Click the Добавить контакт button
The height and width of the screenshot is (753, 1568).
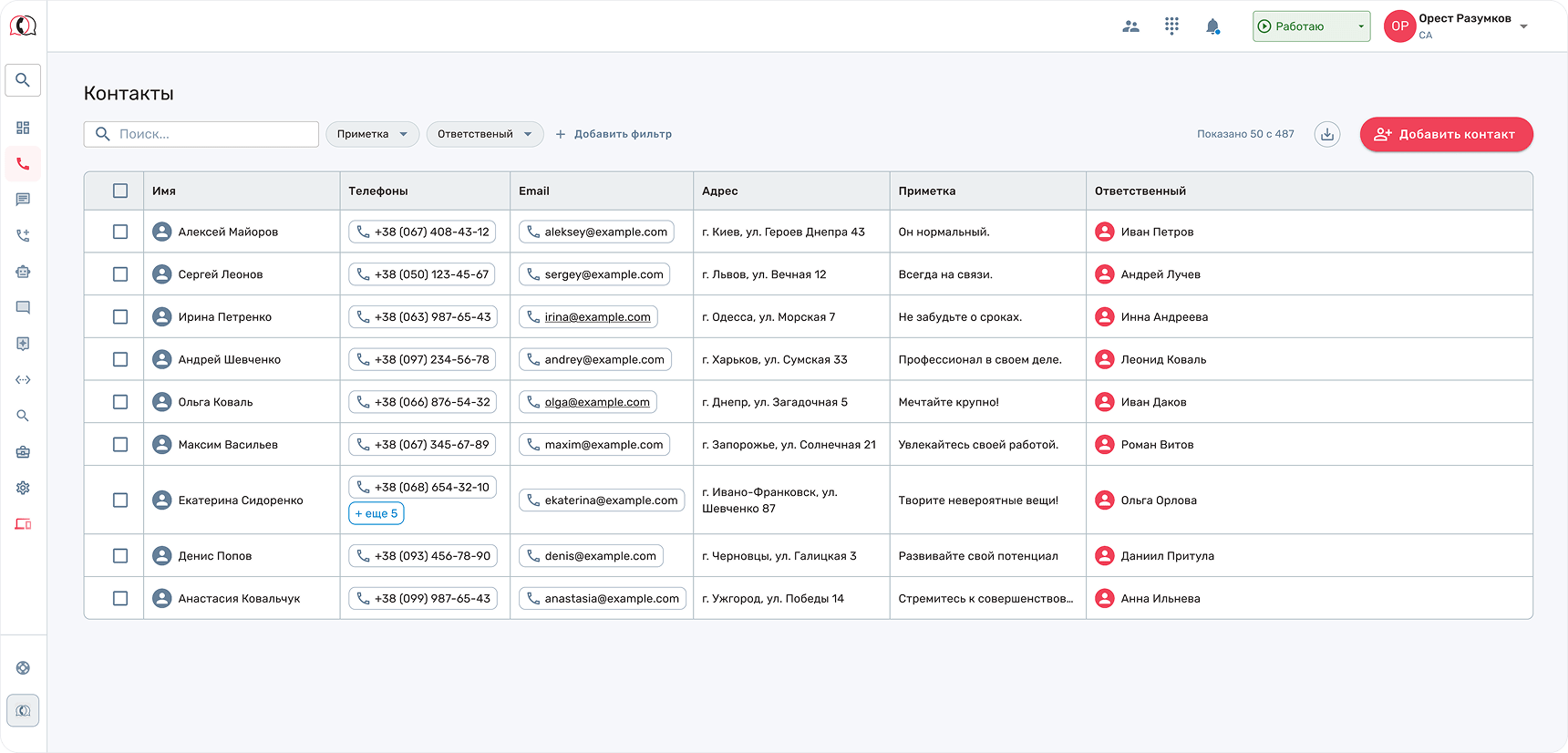tap(1446, 134)
